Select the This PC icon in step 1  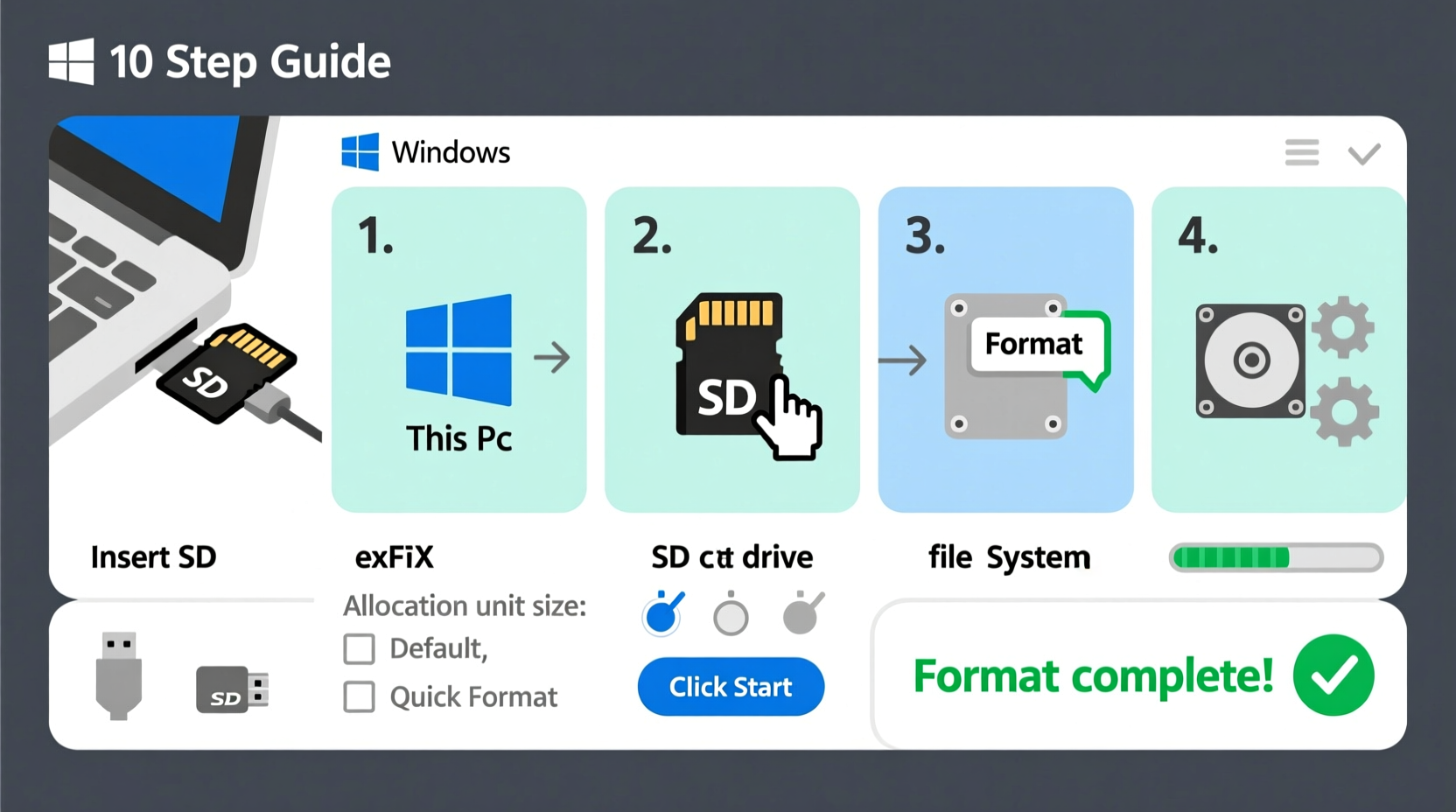click(x=457, y=350)
